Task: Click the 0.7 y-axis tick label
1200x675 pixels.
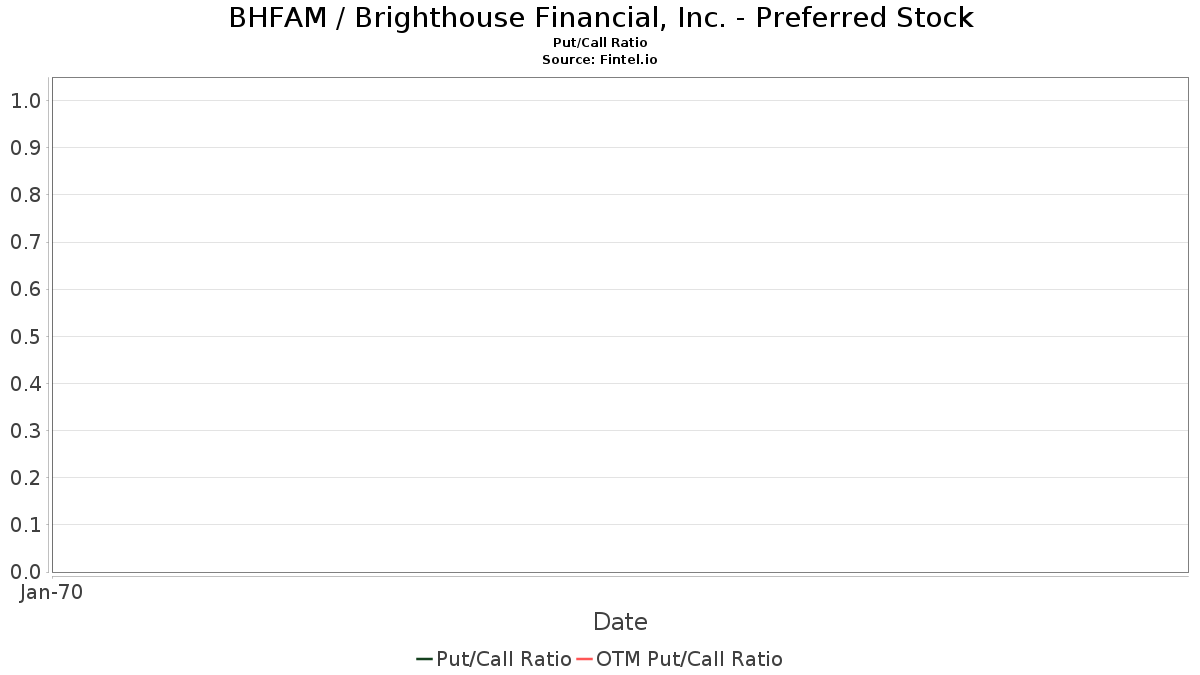Action: pyautogui.click(x=25, y=242)
